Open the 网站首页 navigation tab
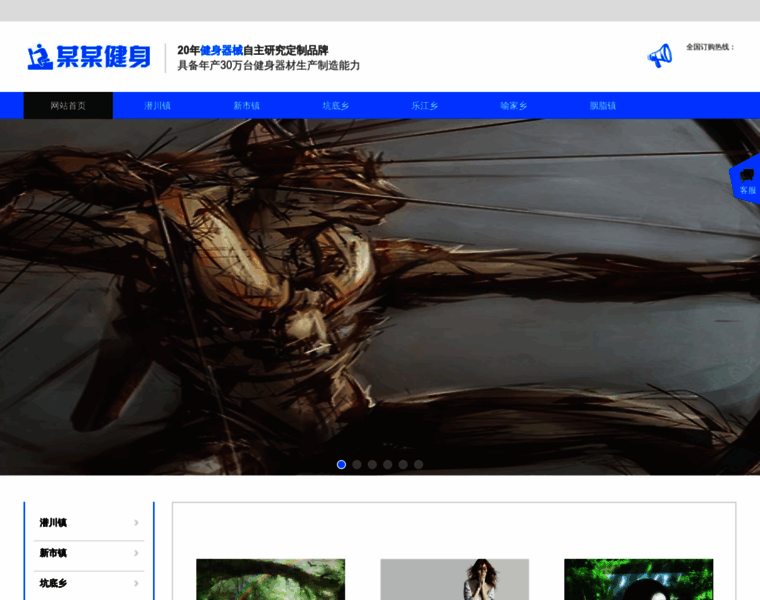The image size is (760, 600). (x=68, y=106)
